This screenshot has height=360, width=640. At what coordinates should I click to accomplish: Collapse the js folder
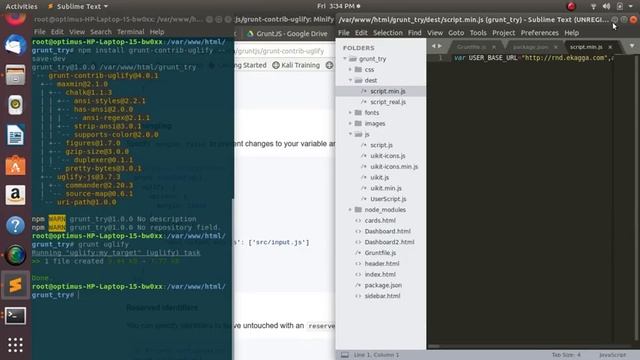coord(350,134)
